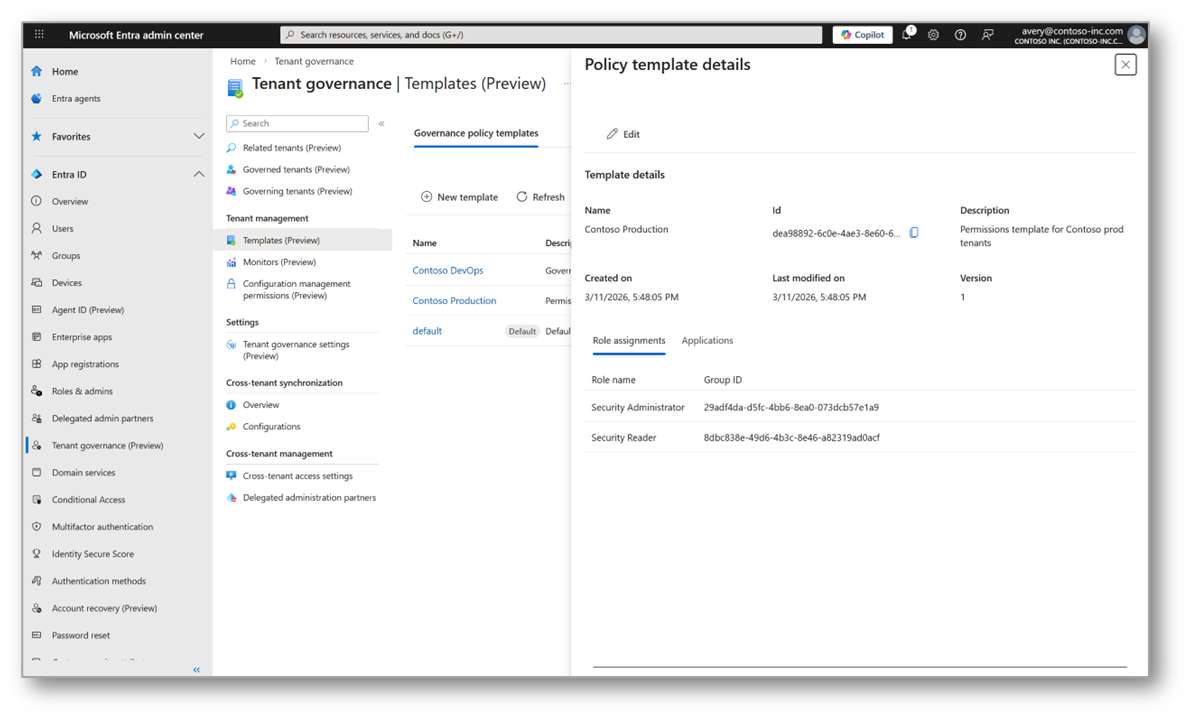The width and height of the screenshot is (1192, 720).
Task: Click the Home breadcrumb link
Action: click(243, 62)
